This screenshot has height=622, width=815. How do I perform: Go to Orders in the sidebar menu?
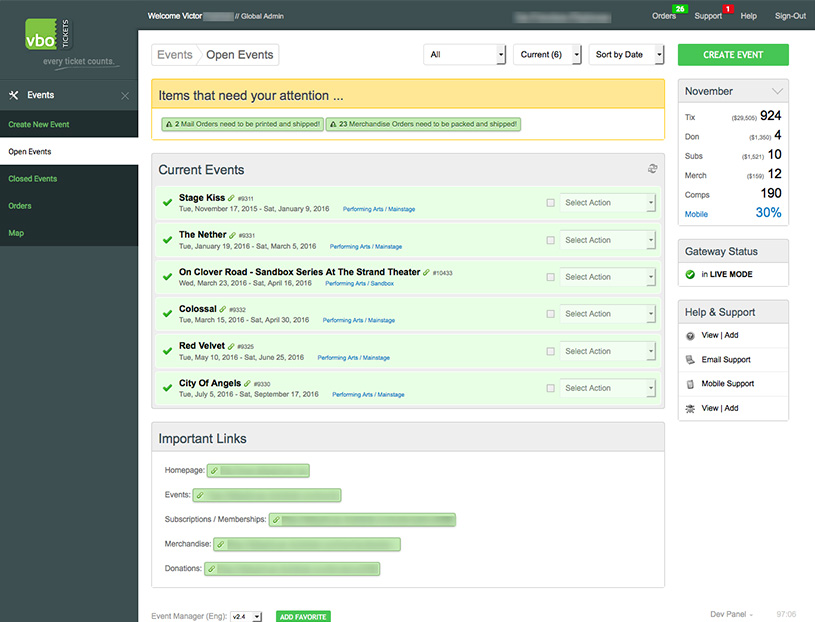20,206
